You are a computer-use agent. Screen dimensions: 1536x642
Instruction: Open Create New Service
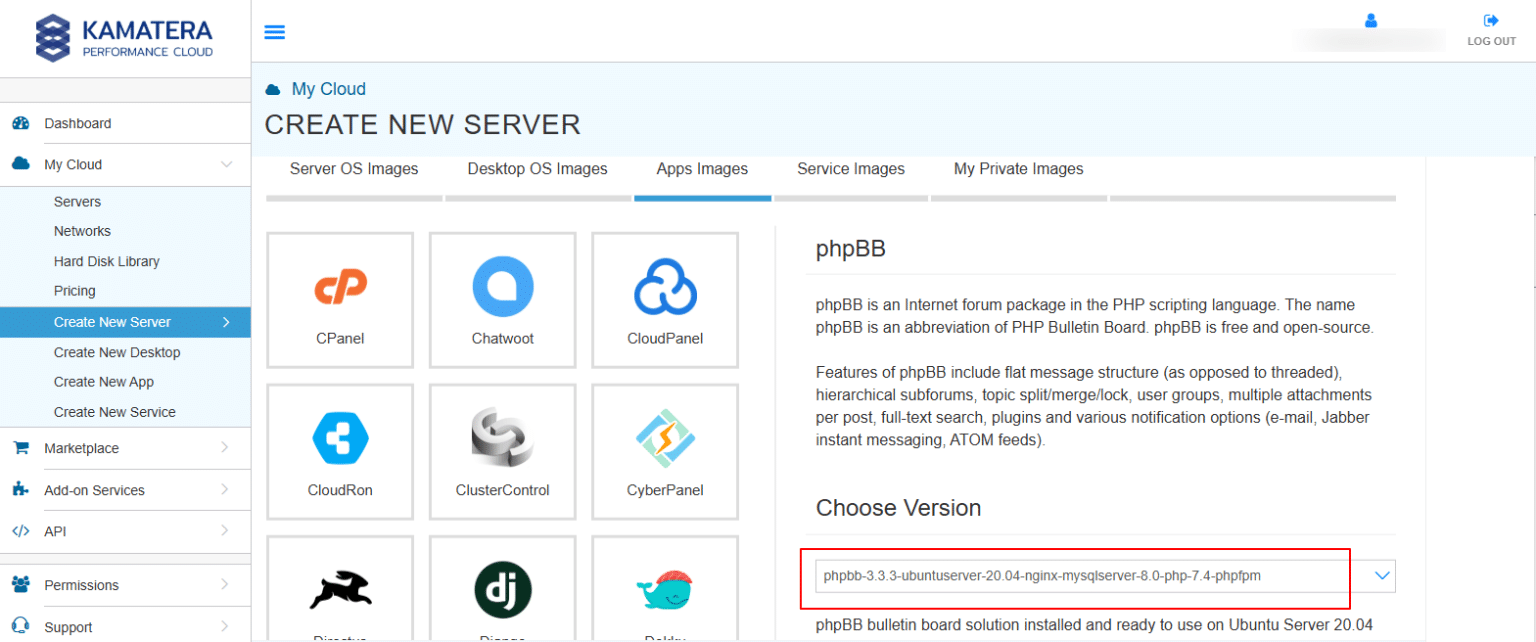click(x=115, y=412)
